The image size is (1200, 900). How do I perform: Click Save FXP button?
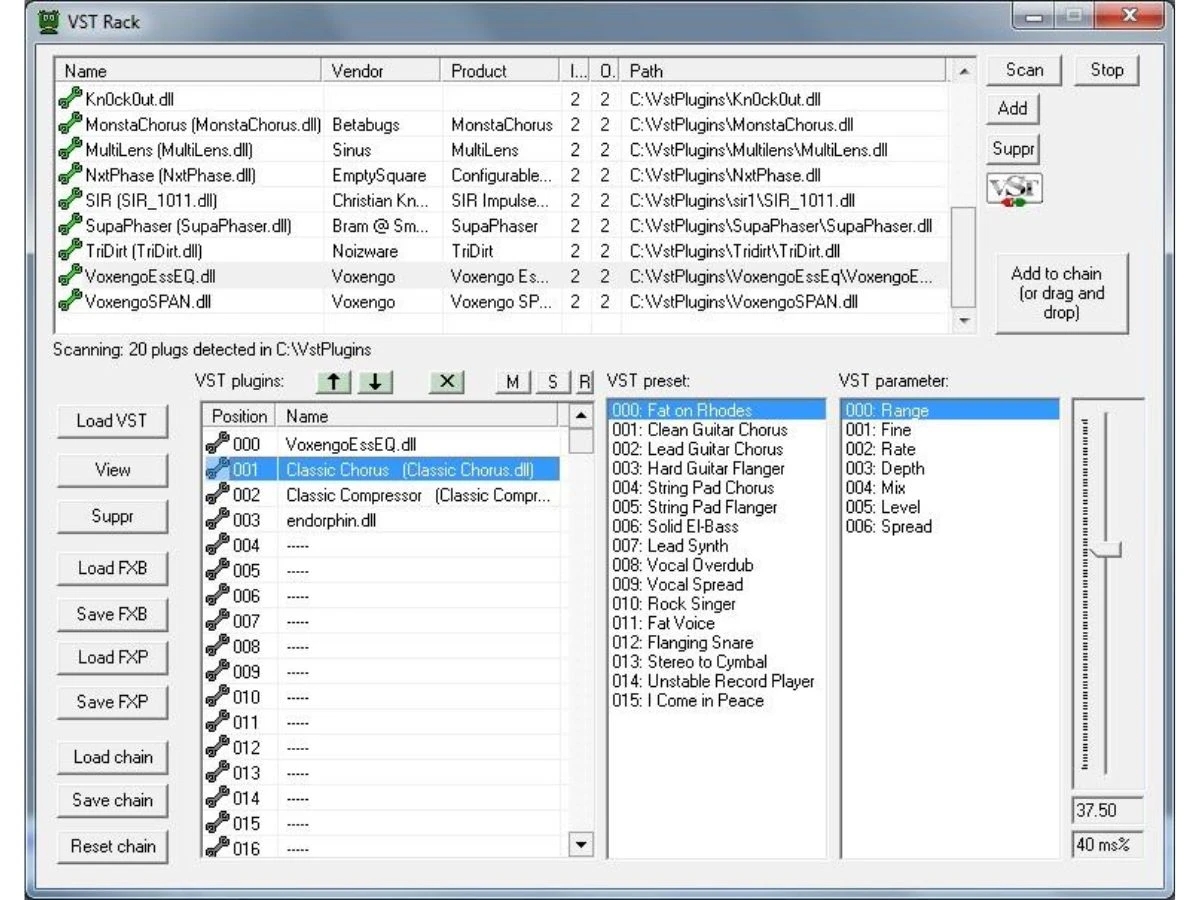tap(113, 702)
